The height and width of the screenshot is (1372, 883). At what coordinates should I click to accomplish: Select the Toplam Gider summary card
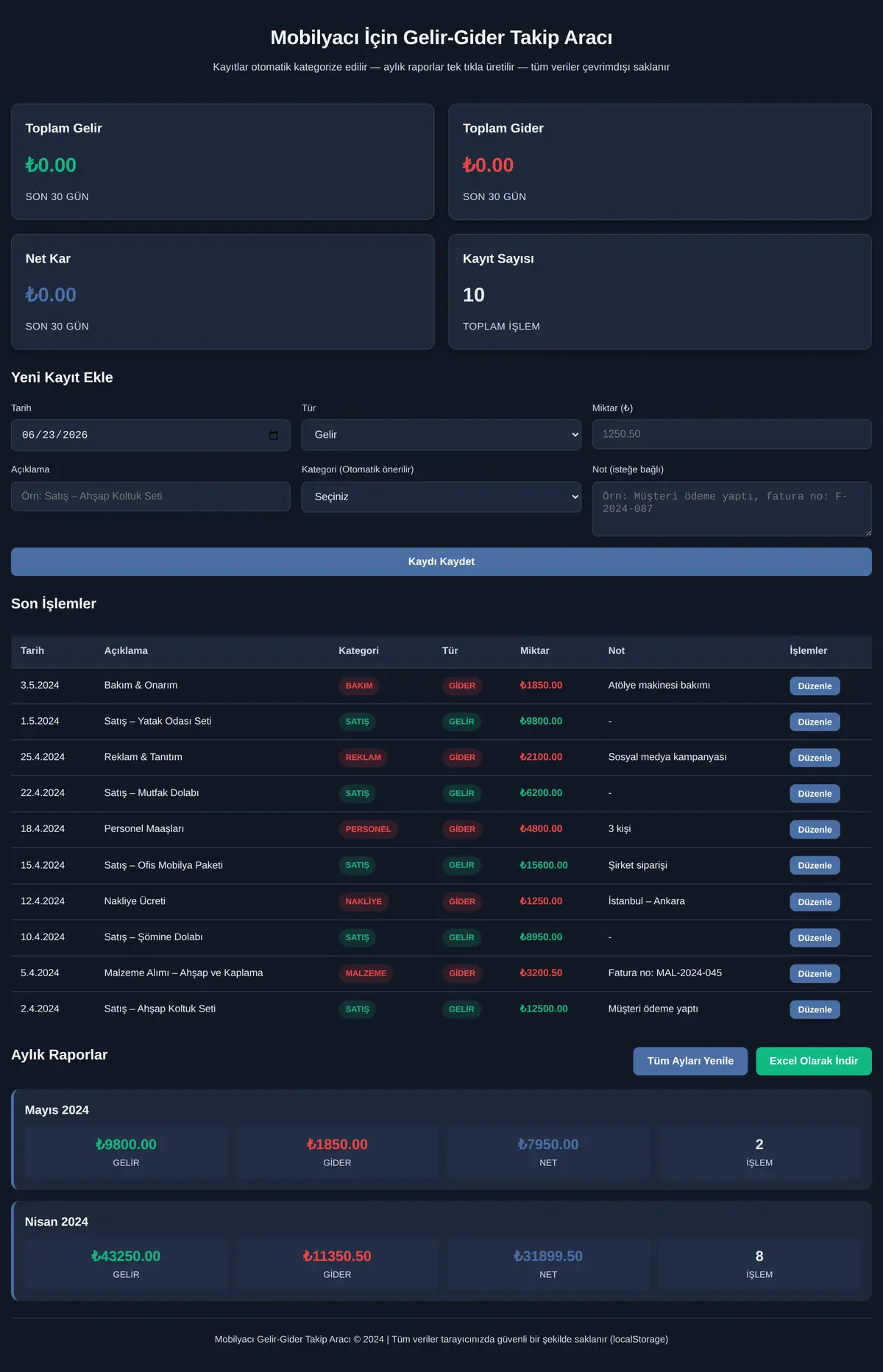coord(660,162)
